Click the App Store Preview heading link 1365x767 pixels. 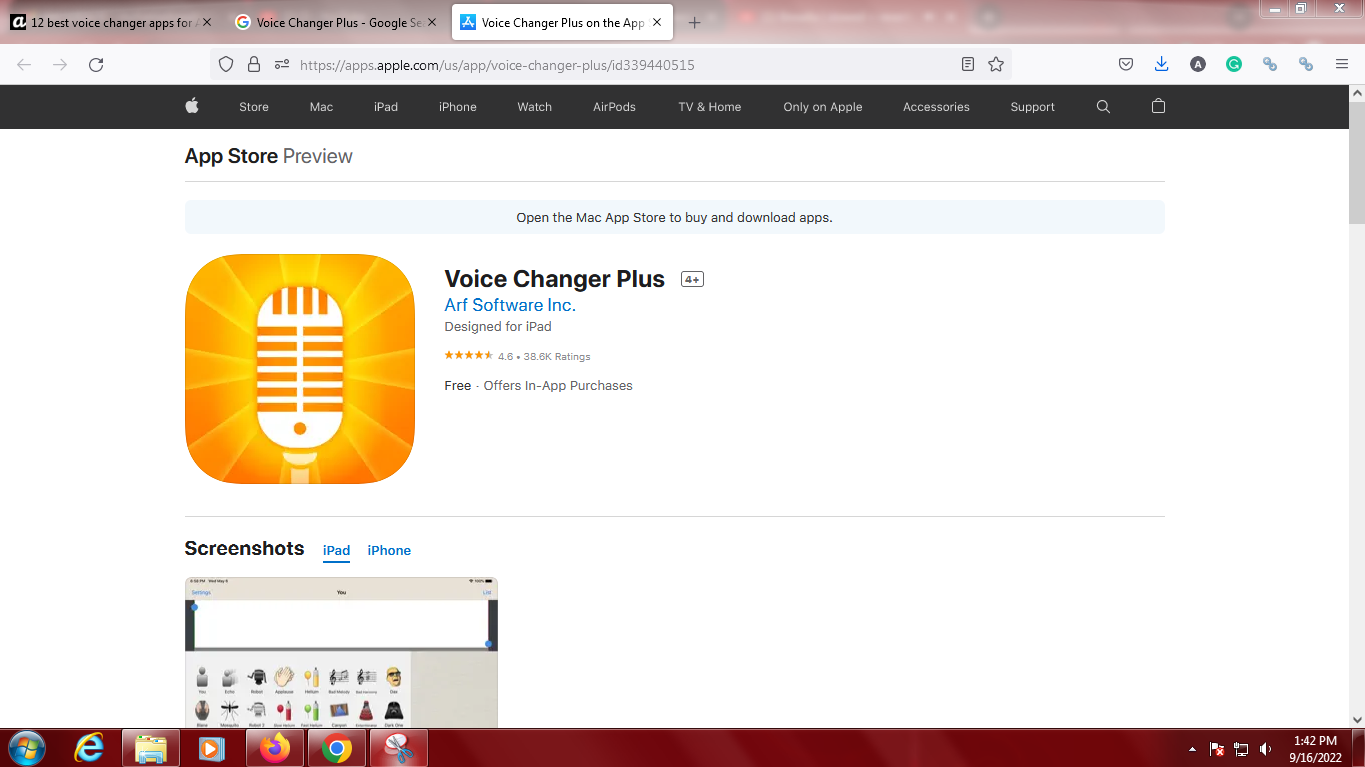pyautogui.click(x=268, y=156)
